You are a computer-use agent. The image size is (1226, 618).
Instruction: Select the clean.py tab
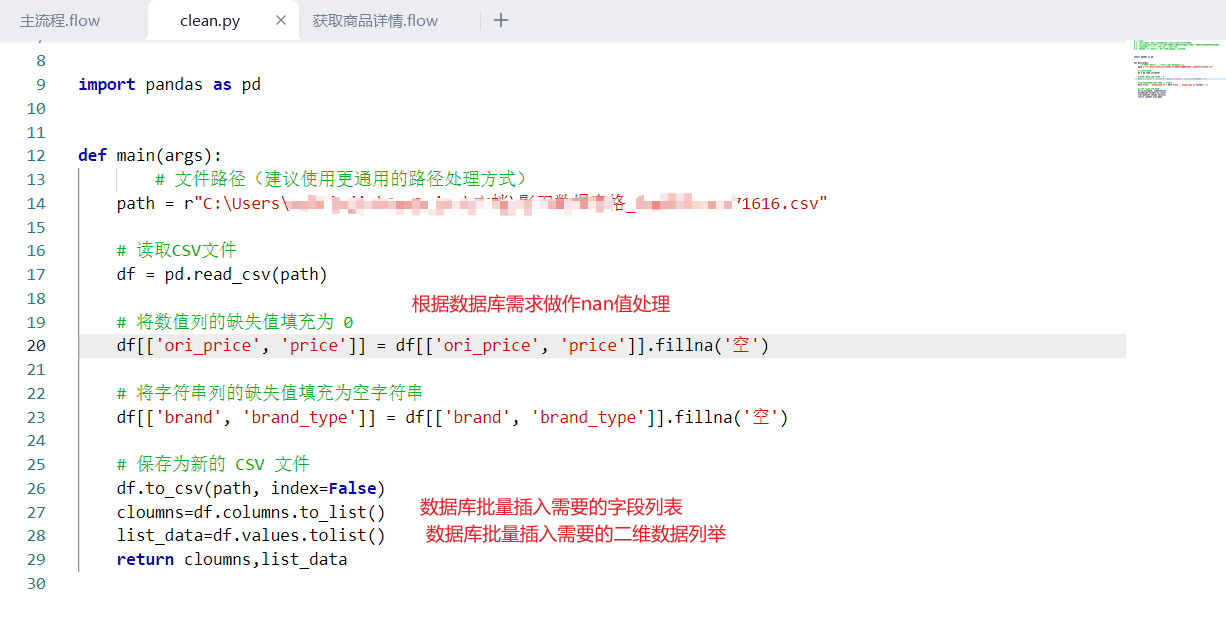(209, 21)
